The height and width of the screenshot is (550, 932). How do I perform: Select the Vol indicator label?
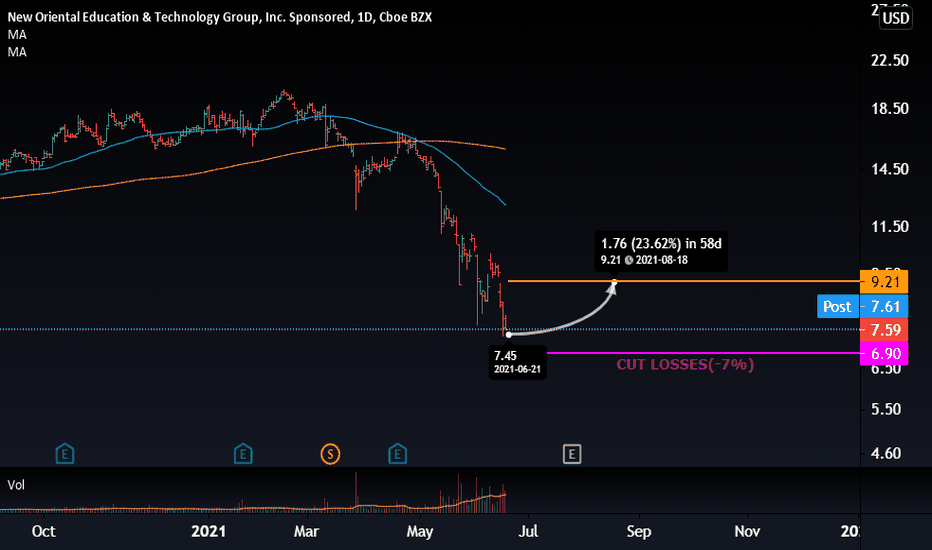16,485
